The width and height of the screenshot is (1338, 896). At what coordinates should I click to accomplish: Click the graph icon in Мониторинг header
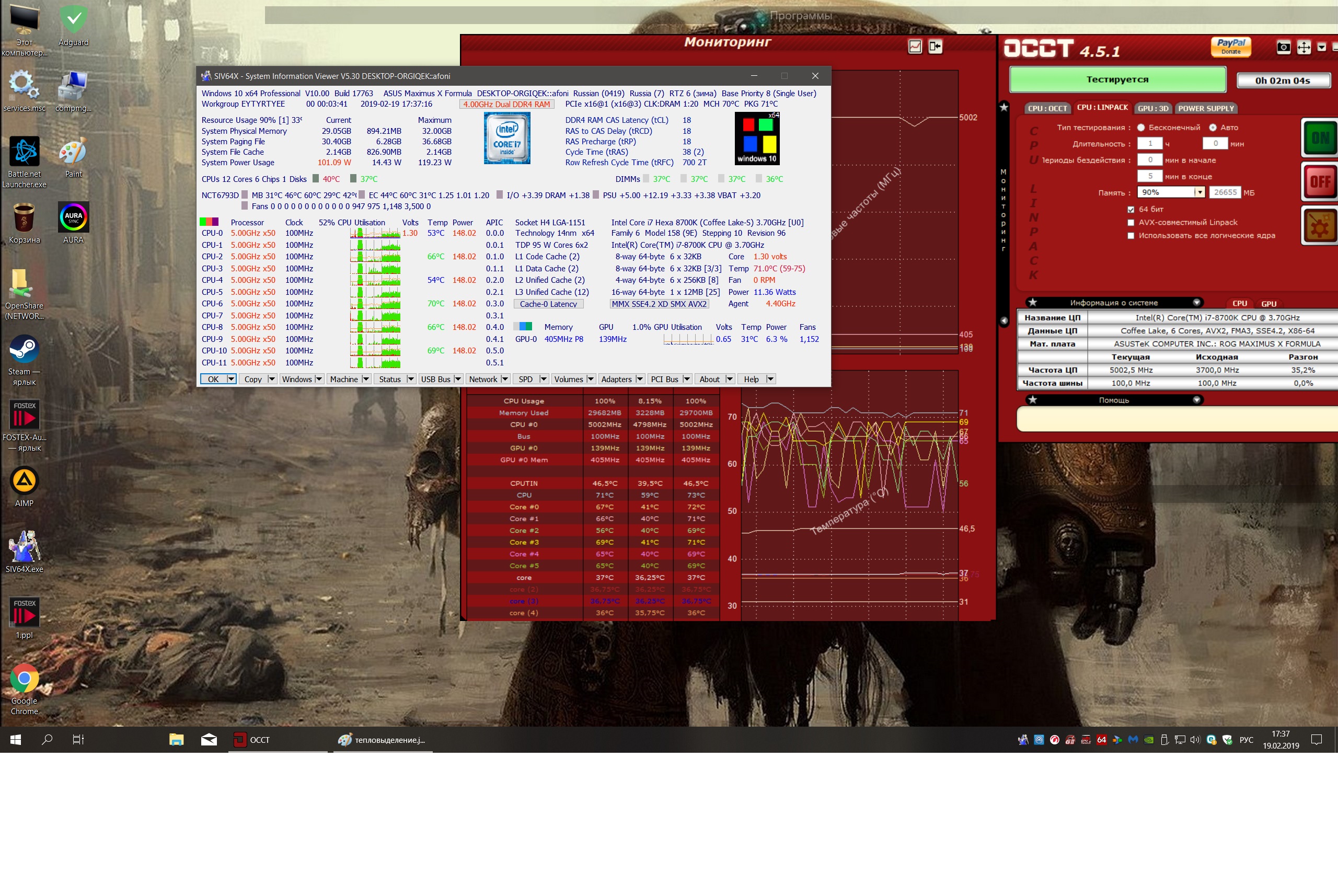point(915,47)
